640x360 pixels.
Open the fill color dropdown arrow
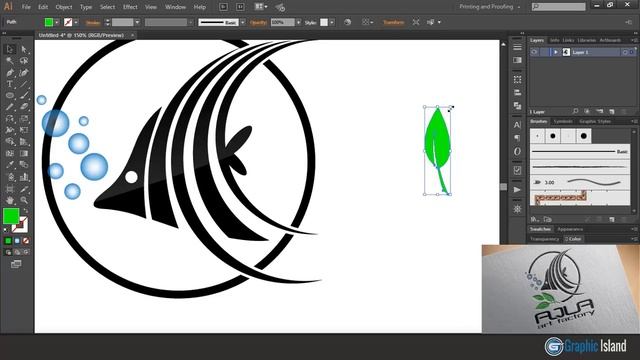(57, 22)
